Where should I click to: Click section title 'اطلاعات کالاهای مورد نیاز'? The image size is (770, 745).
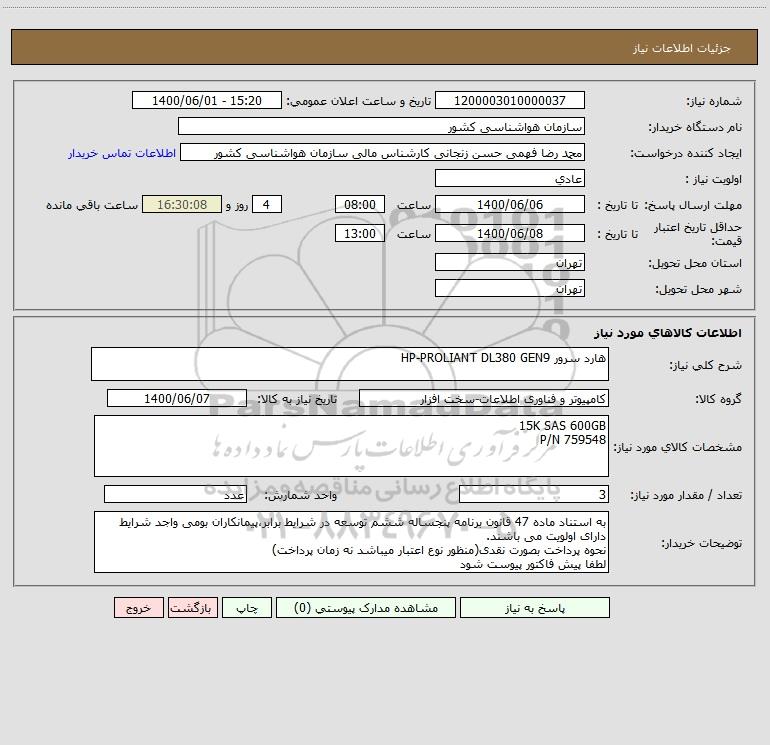(x=668, y=333)
